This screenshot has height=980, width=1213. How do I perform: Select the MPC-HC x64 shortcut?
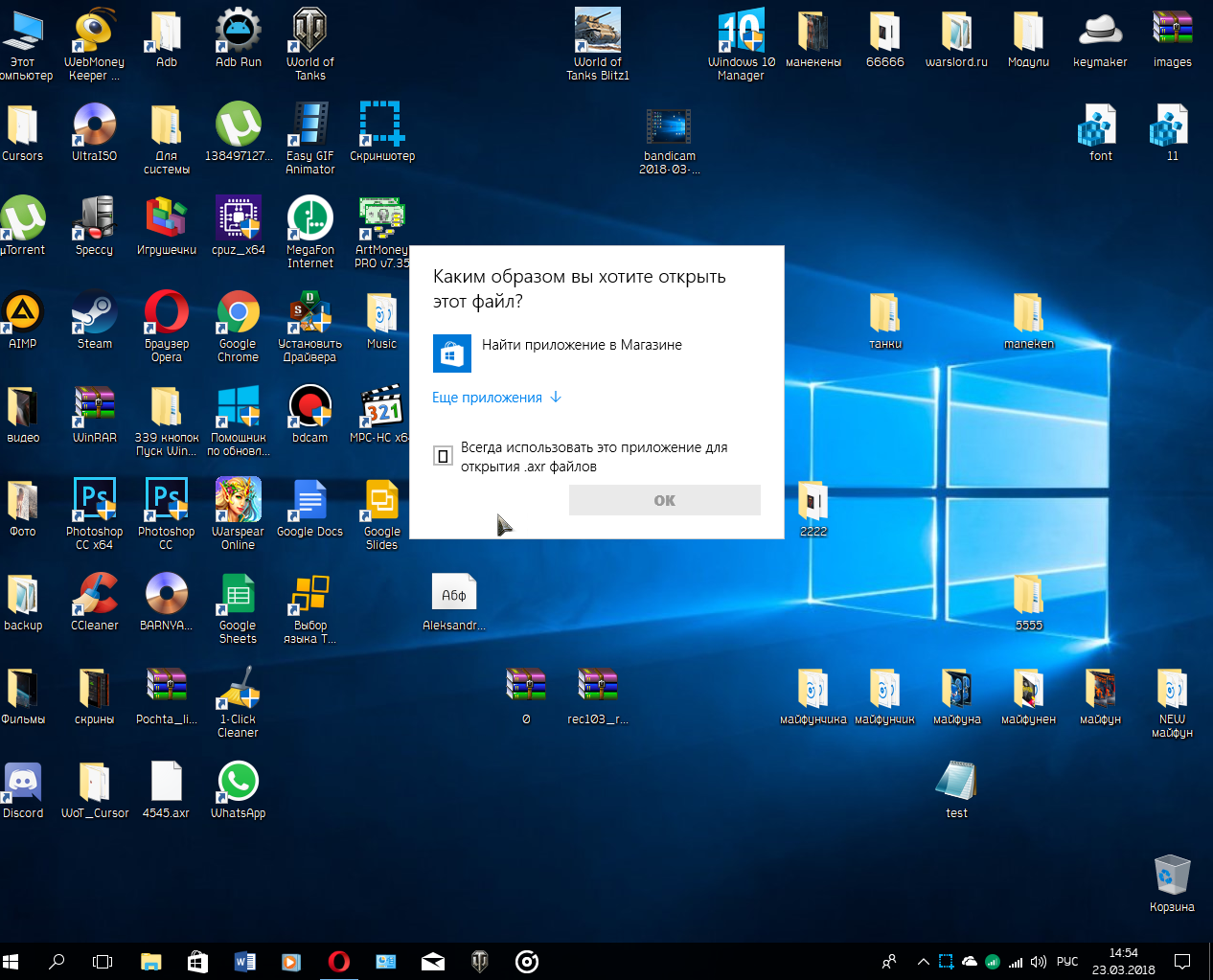[380, 414]
